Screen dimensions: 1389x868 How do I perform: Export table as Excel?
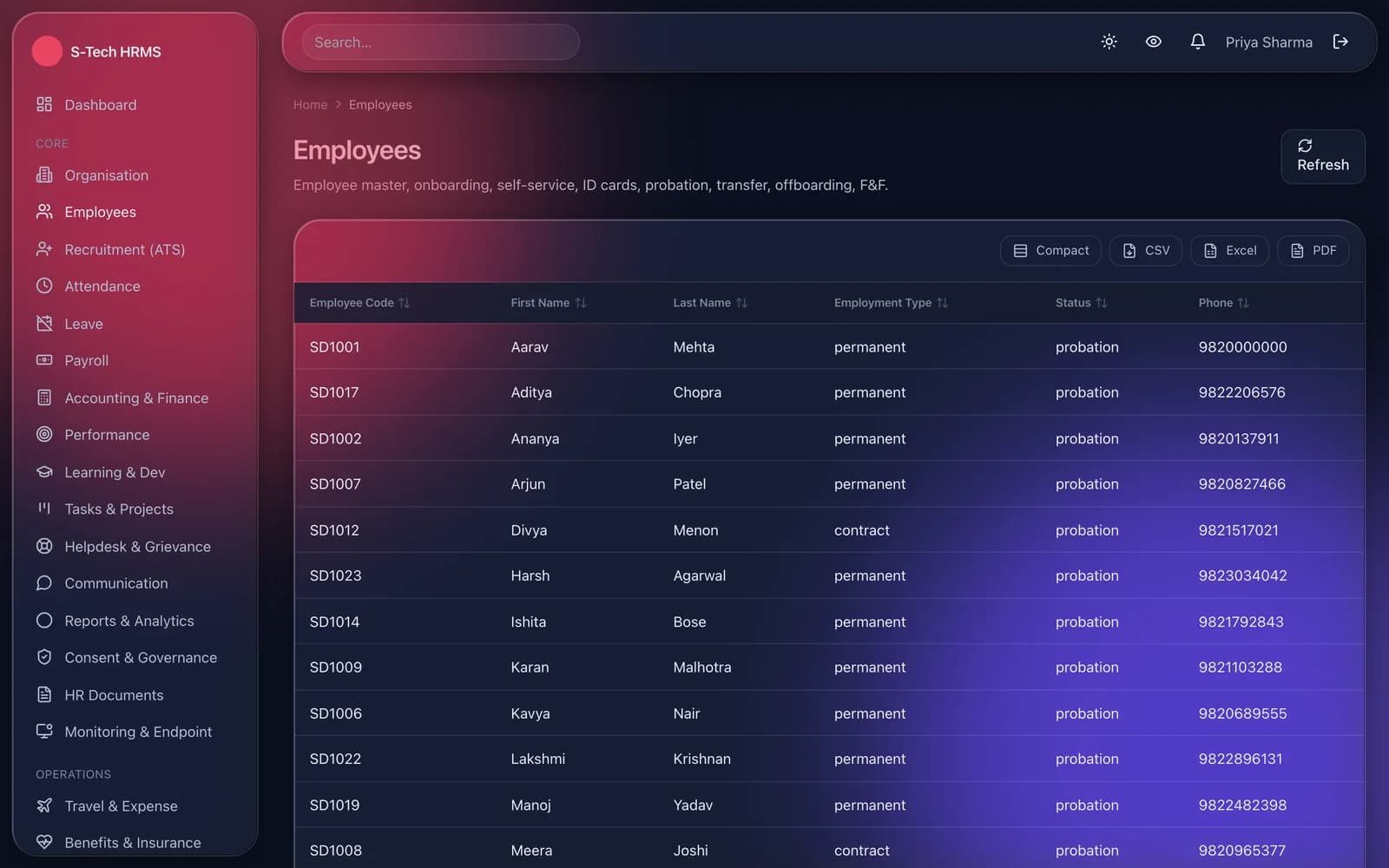click(1229, 250)
